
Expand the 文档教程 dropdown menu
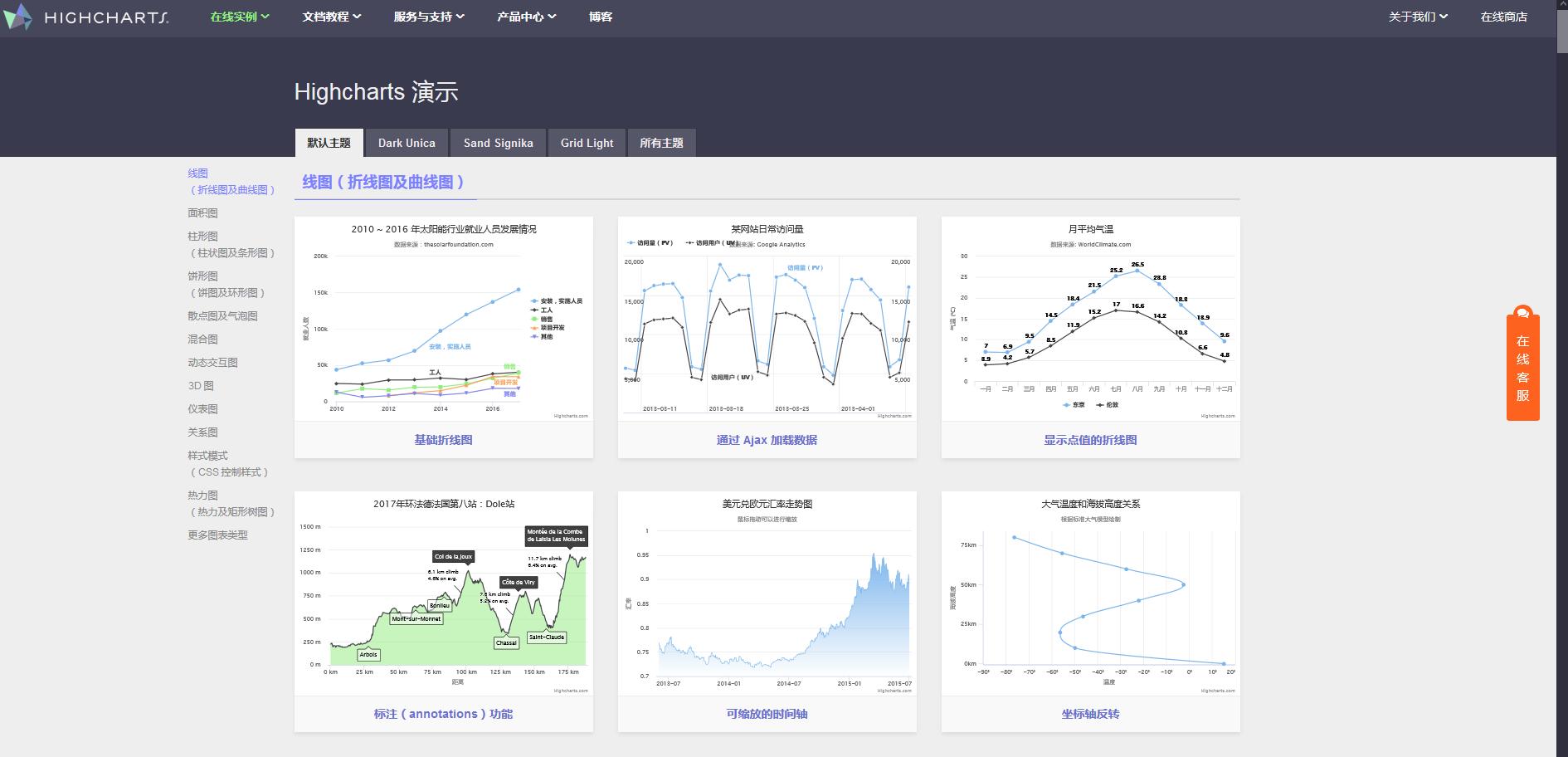(331, 17)
